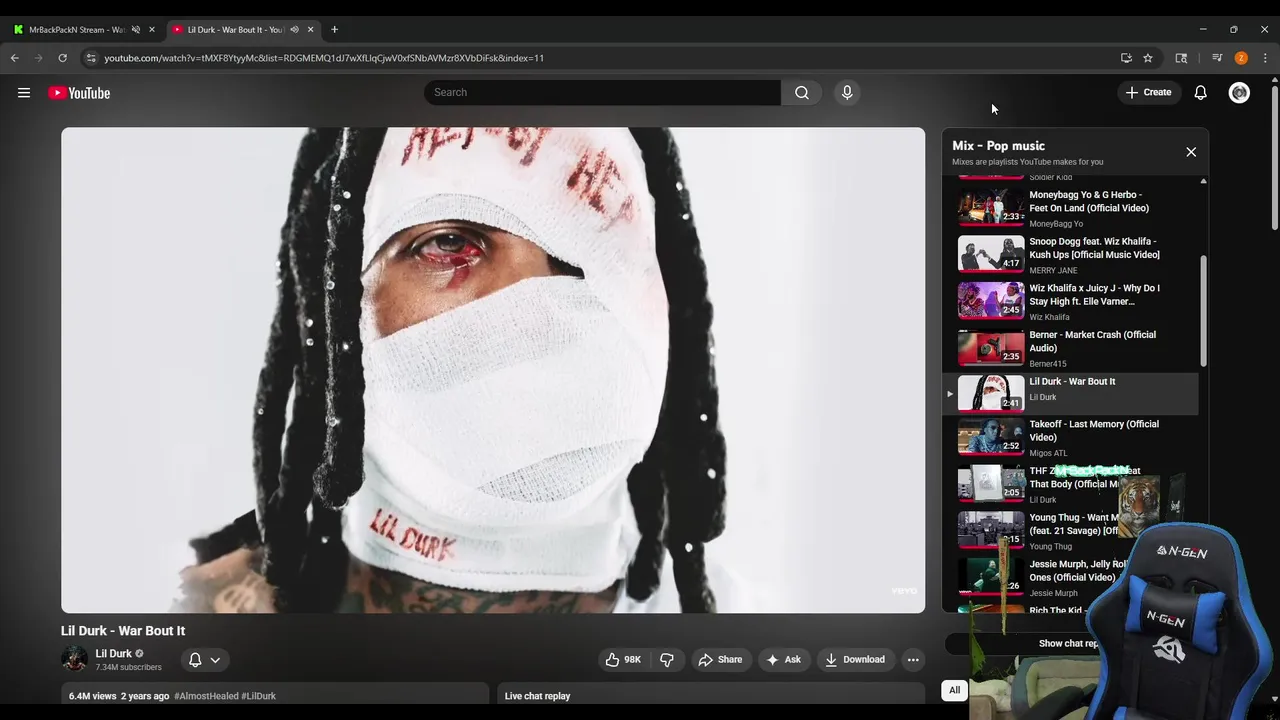The height and width of the screenshot is (720, 1280).
Task: Share the Lil Durk video
Action: tap(720, 660)
